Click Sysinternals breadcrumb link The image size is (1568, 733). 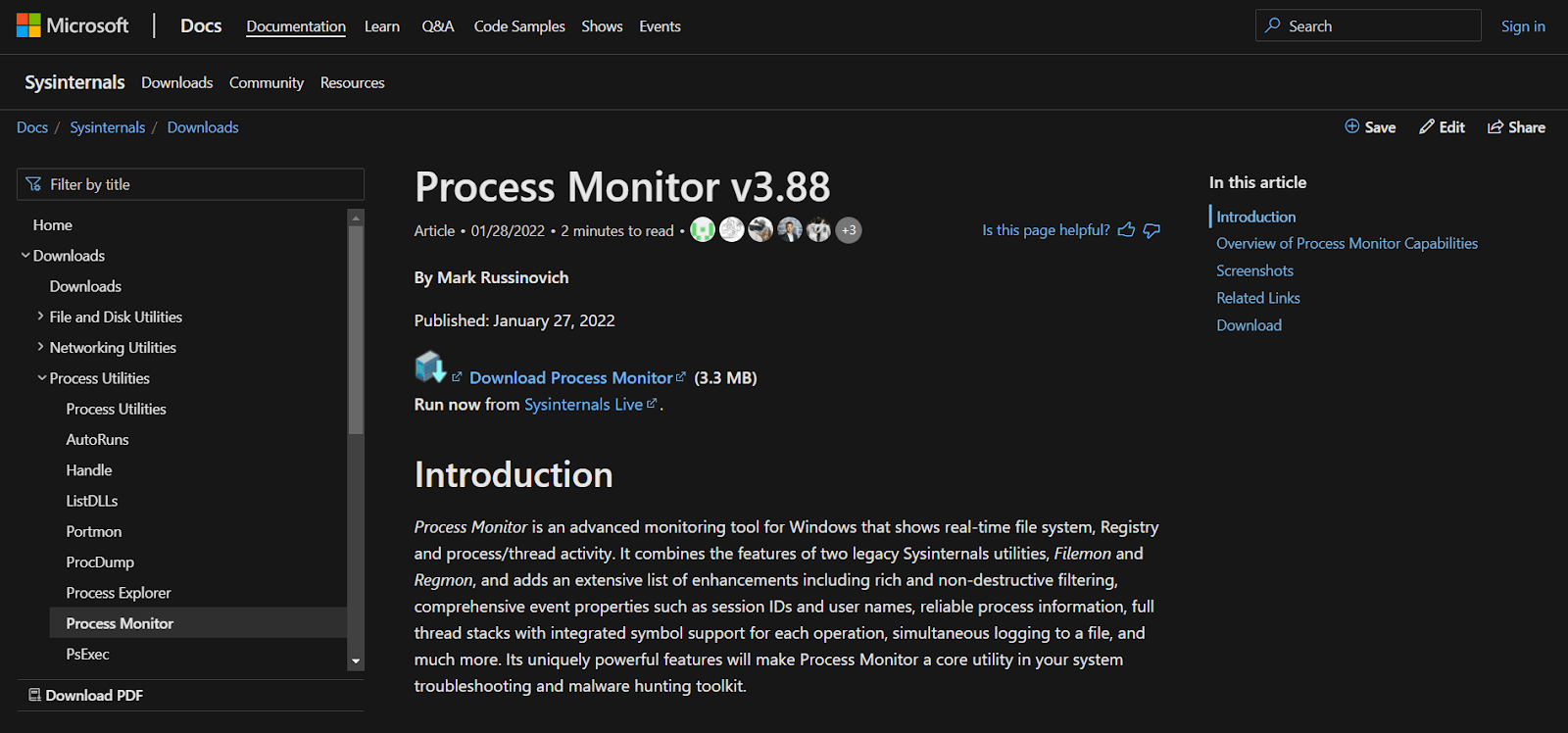click(107, 127)
